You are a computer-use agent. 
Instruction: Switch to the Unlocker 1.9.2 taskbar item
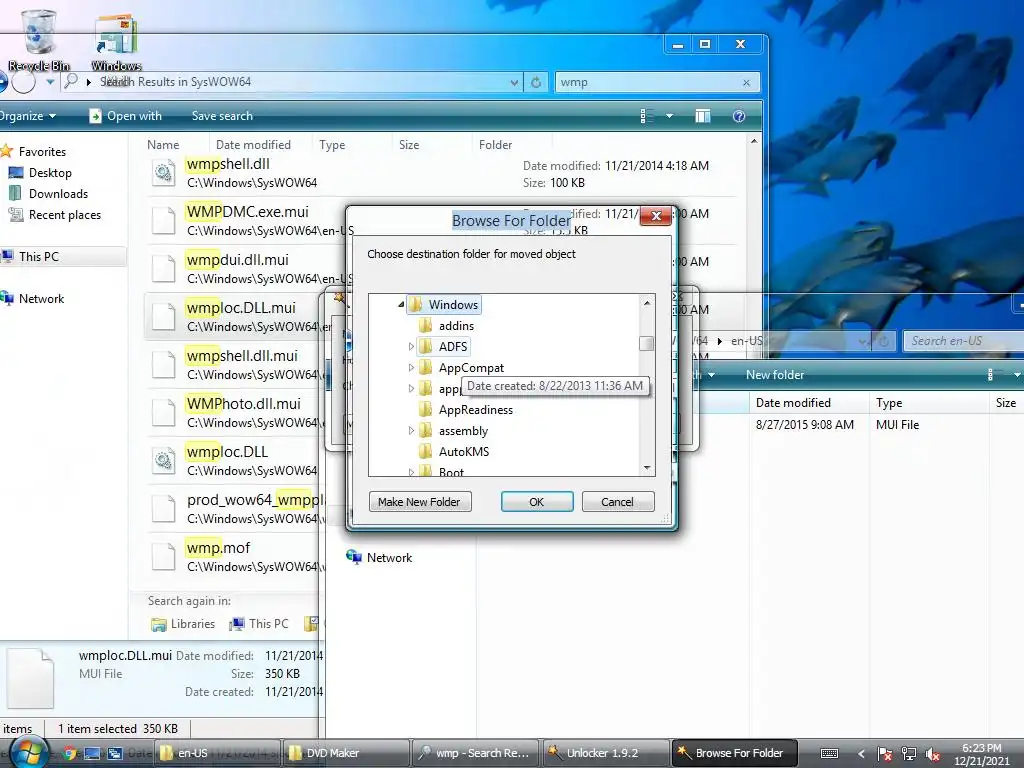(x=605, y=753)
